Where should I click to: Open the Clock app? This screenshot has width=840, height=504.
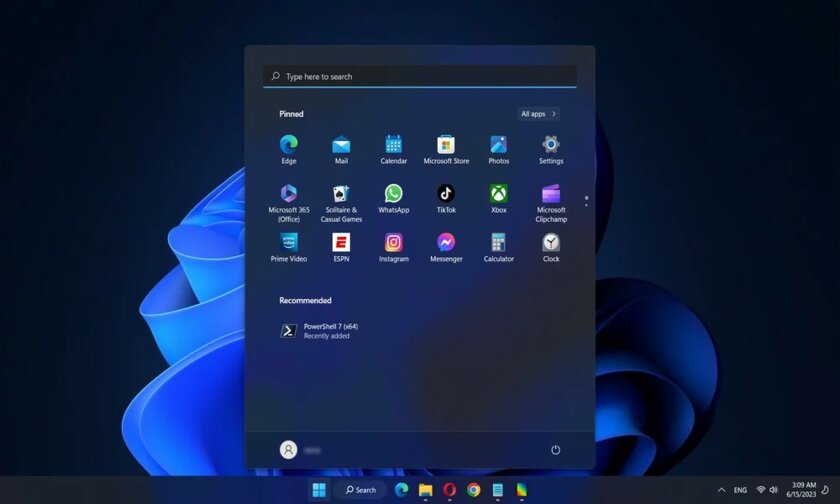(x=551, y=247)
